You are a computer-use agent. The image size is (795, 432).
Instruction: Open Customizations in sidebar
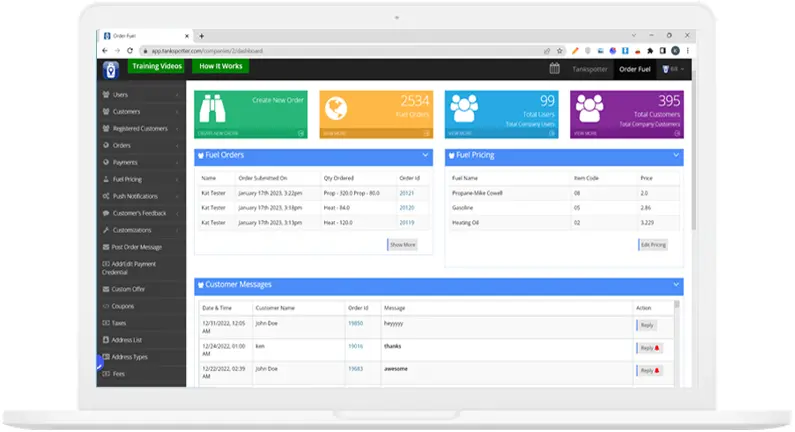click(x=141, y=230)
